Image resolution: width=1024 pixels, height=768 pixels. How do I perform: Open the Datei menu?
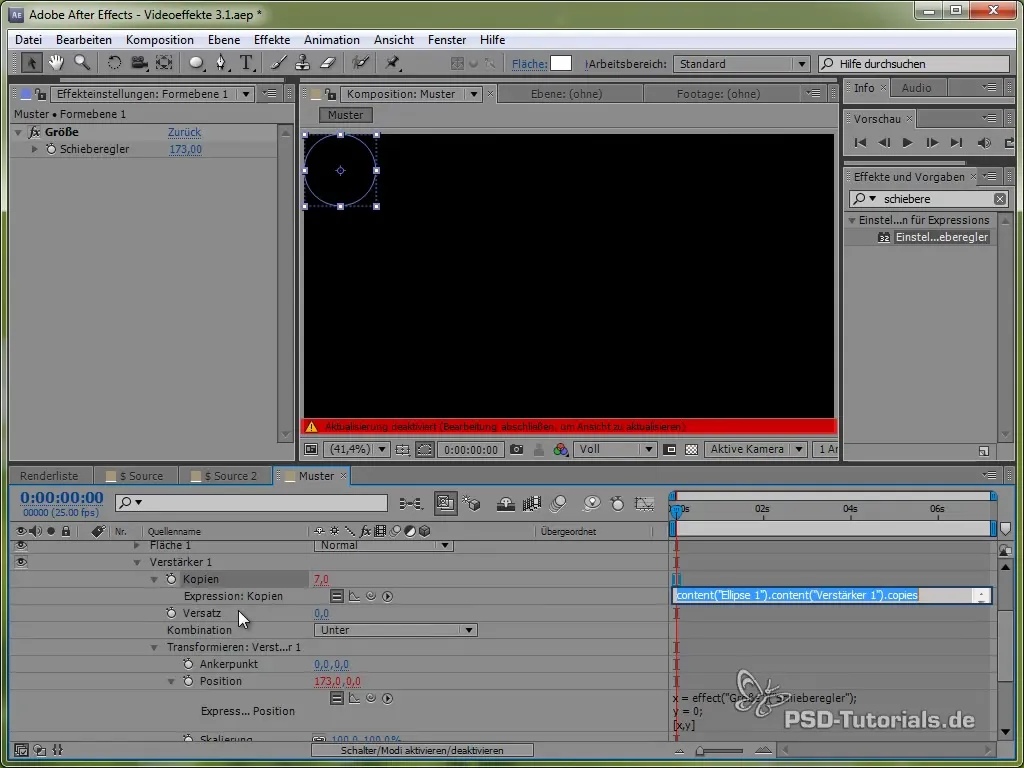pos(28,40)
